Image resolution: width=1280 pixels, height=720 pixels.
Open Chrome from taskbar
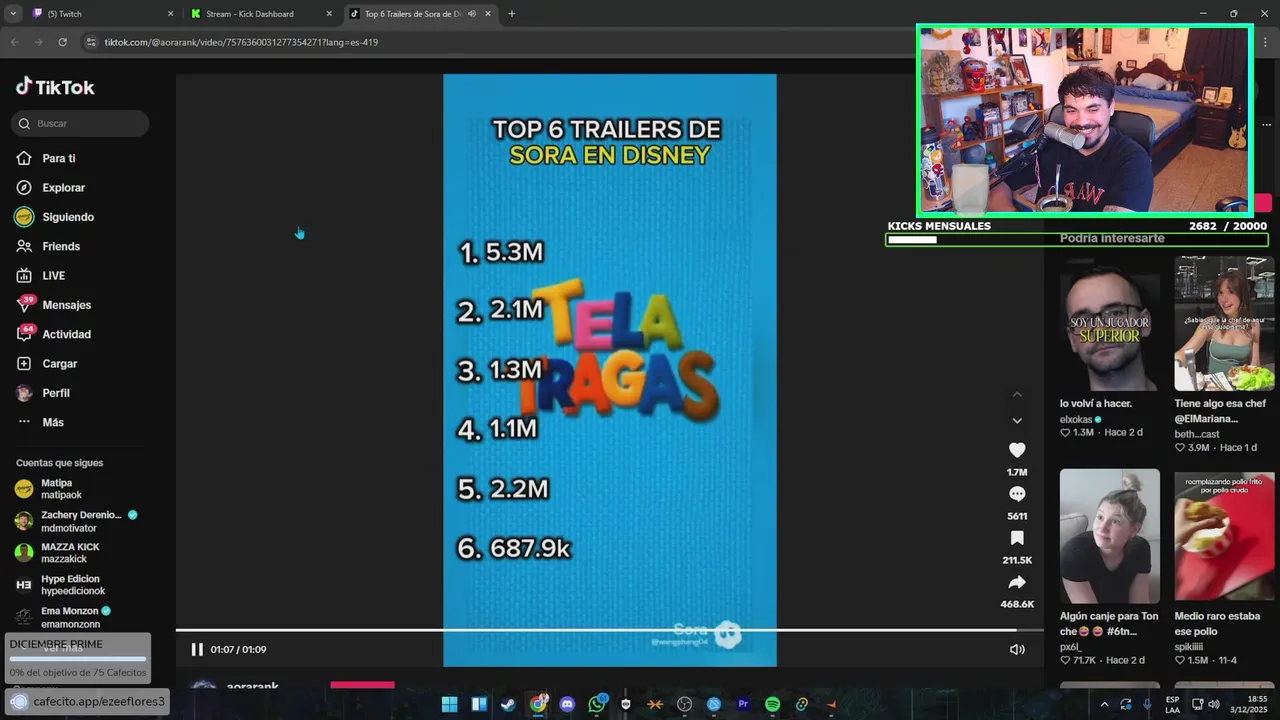point(538,704)
